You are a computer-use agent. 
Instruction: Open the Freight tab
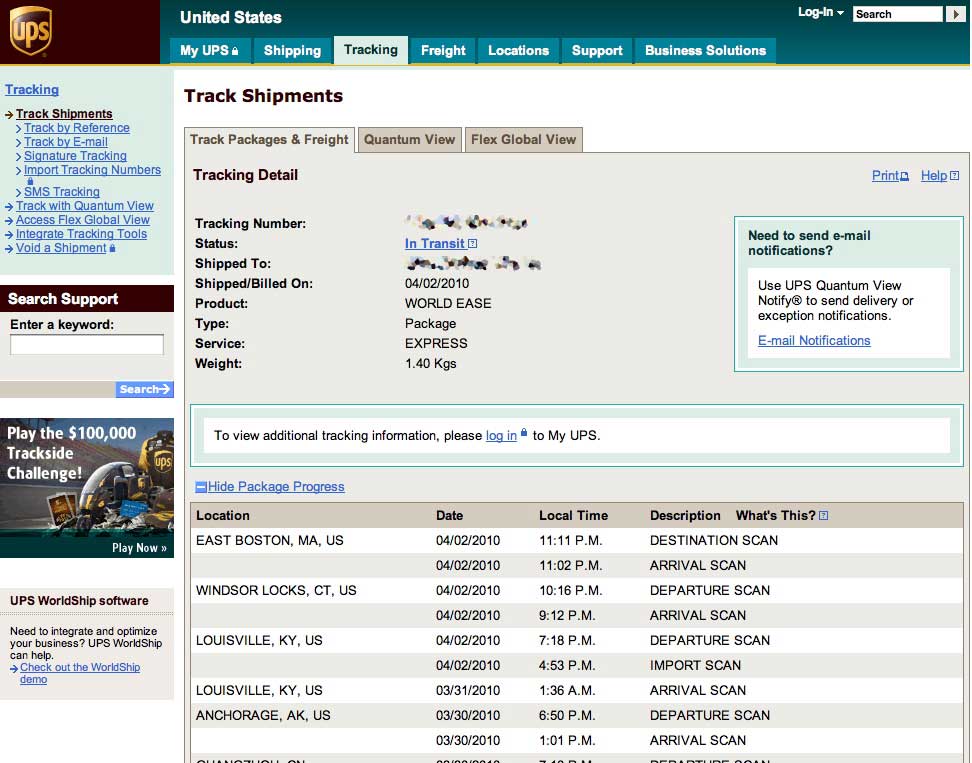pos(443,50)
